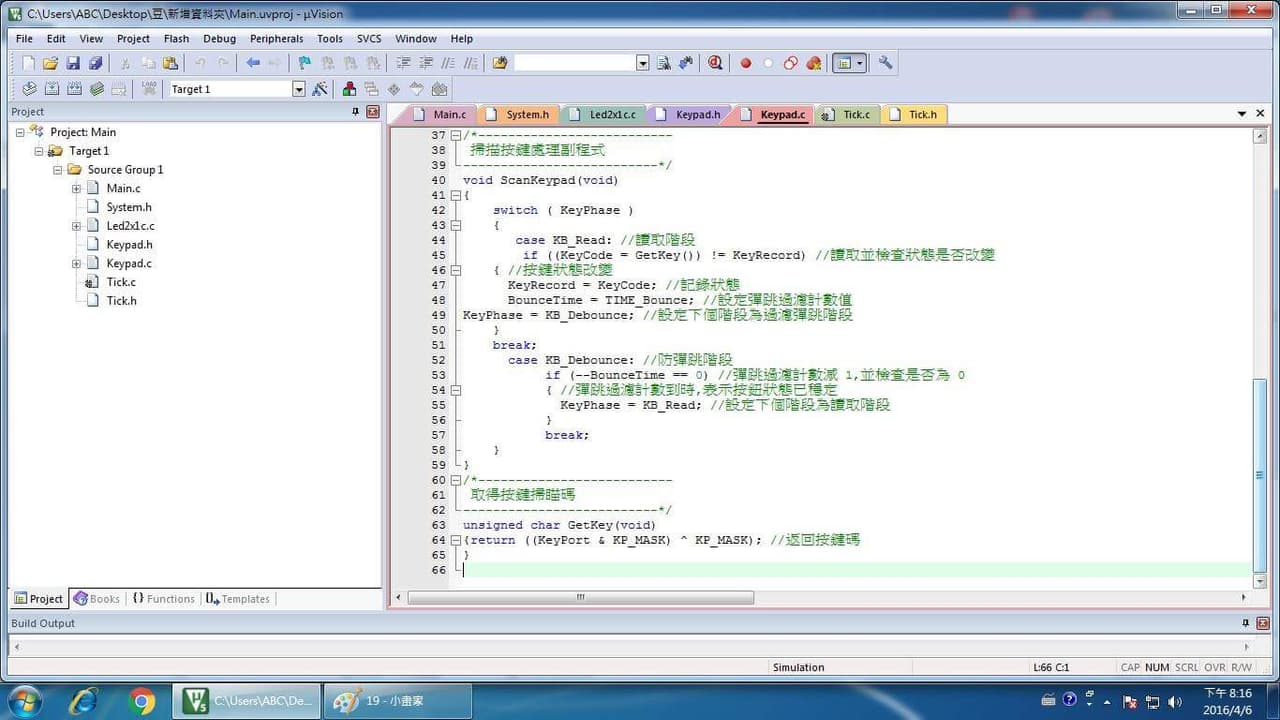Click the Save All icon
This screenshot has width=1280, height=720.
tap(95, 63)
